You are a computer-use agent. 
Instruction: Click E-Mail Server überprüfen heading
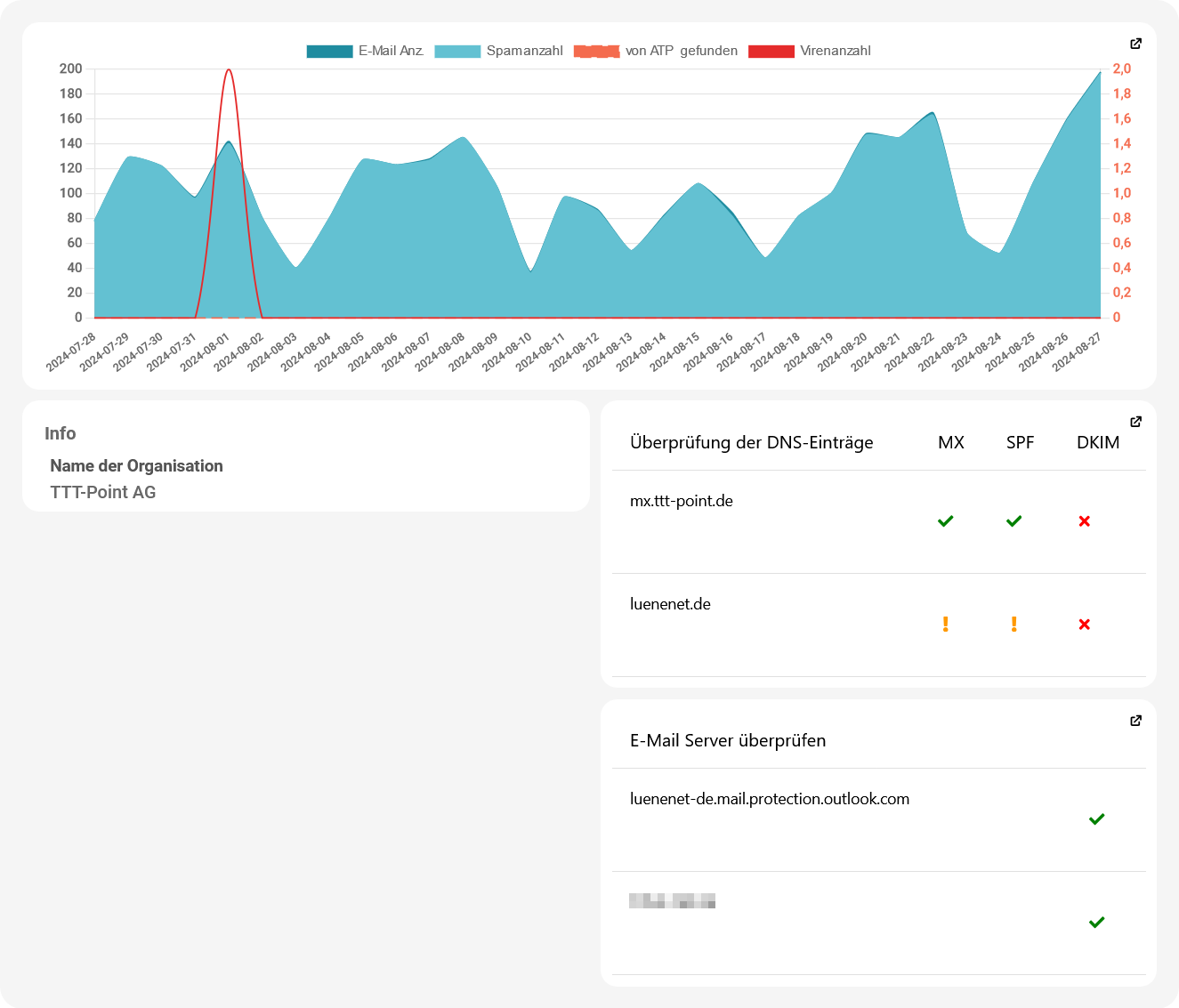[x=728, y=740]
